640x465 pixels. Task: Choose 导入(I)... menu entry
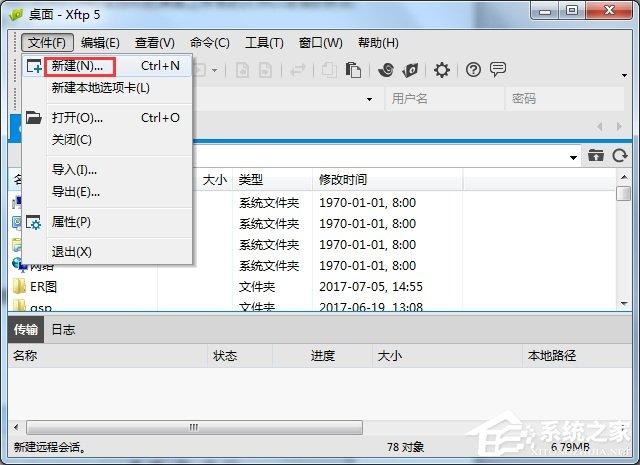[108, 169]
